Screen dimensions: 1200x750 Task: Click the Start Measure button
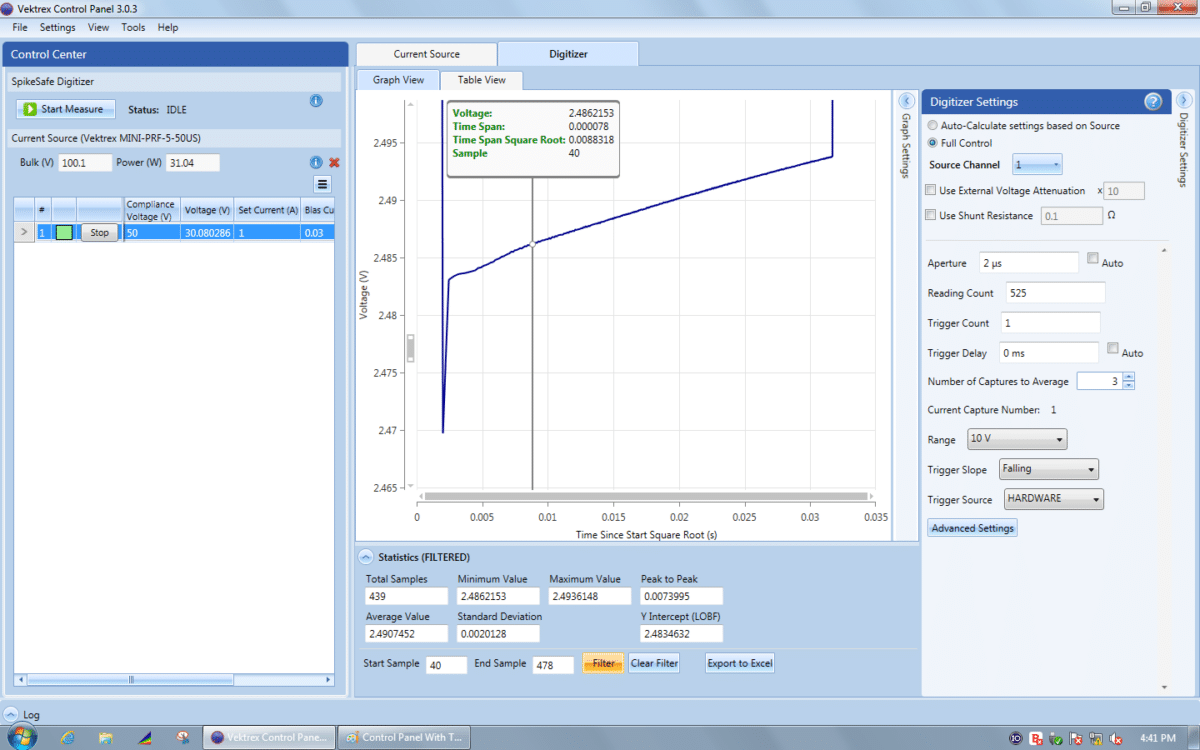tap(66, 109)
